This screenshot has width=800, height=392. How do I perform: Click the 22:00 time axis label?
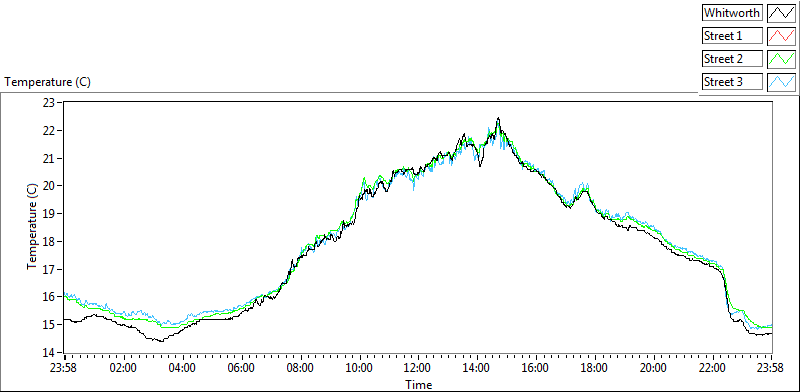point(712,368)
